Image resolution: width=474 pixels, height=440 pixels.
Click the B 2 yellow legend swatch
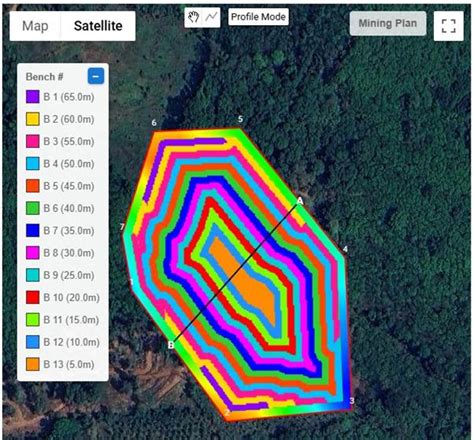[33, 119]
